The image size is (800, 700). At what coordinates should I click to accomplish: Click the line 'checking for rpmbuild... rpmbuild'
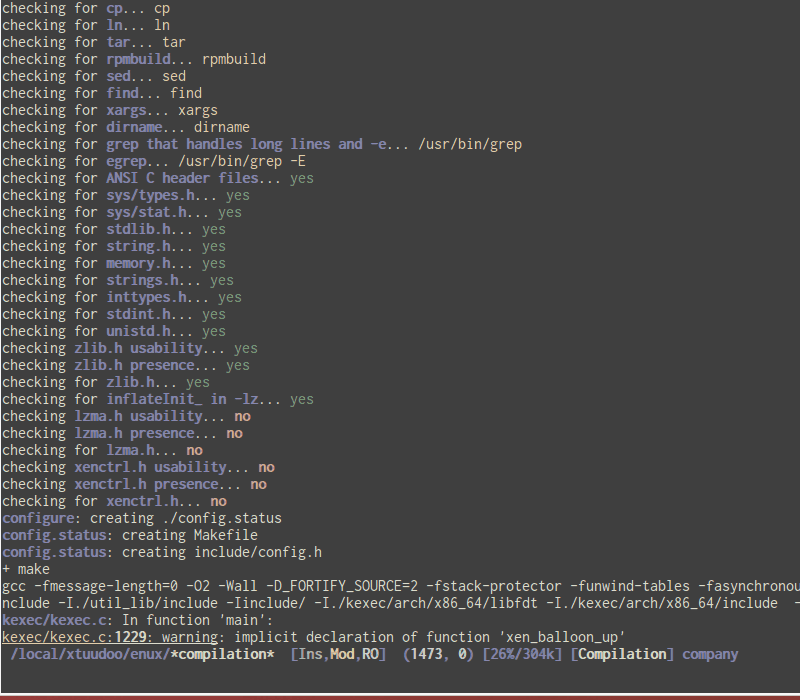[134, 59]
